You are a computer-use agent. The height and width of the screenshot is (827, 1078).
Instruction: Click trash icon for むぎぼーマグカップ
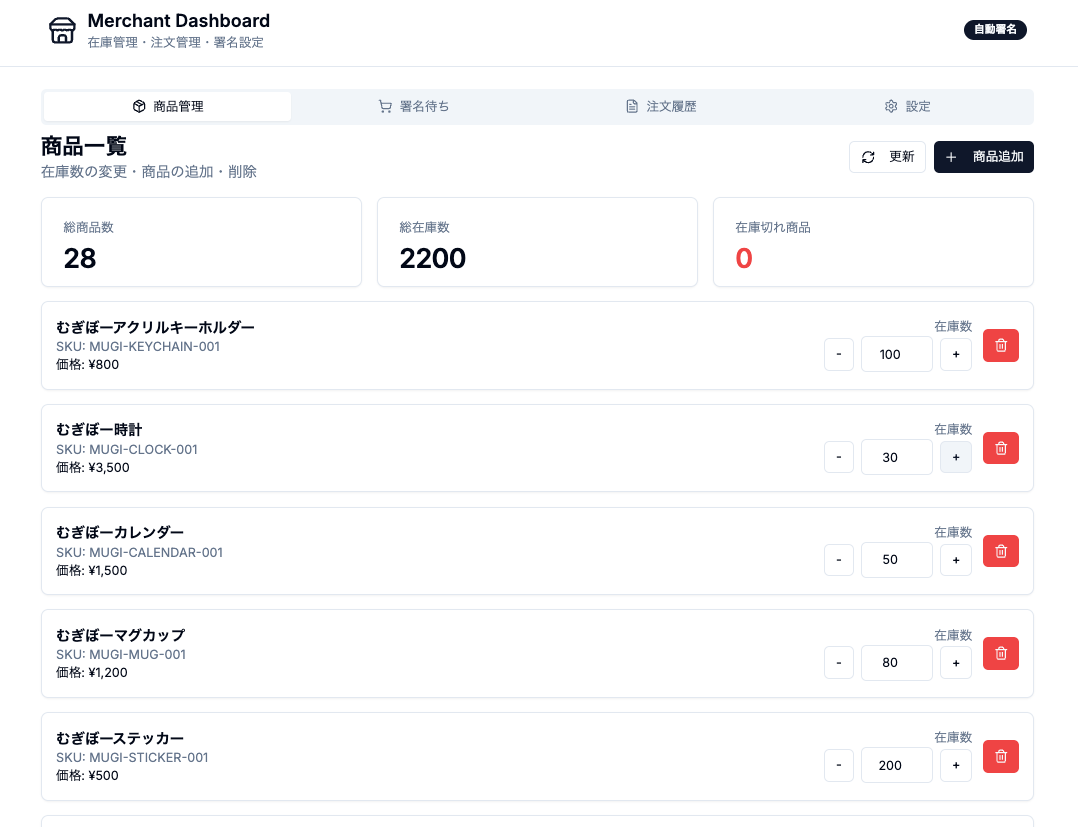pos(1000,654)
